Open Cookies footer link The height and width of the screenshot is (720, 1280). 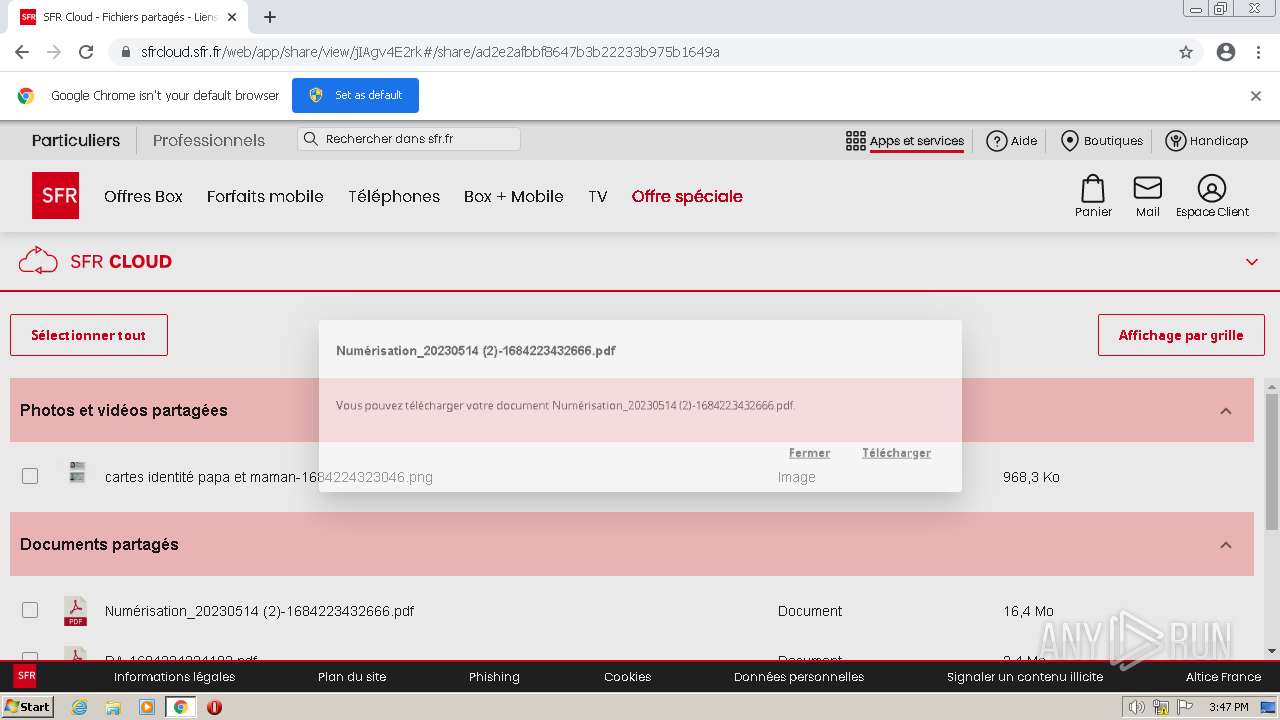627,677
